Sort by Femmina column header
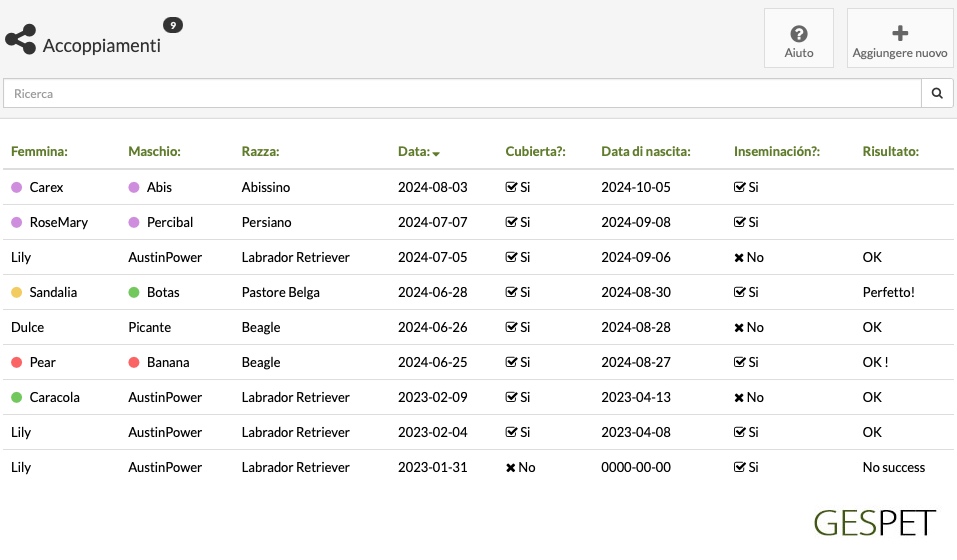Viewport: 957px width, 560px height. tap(39, 151)
